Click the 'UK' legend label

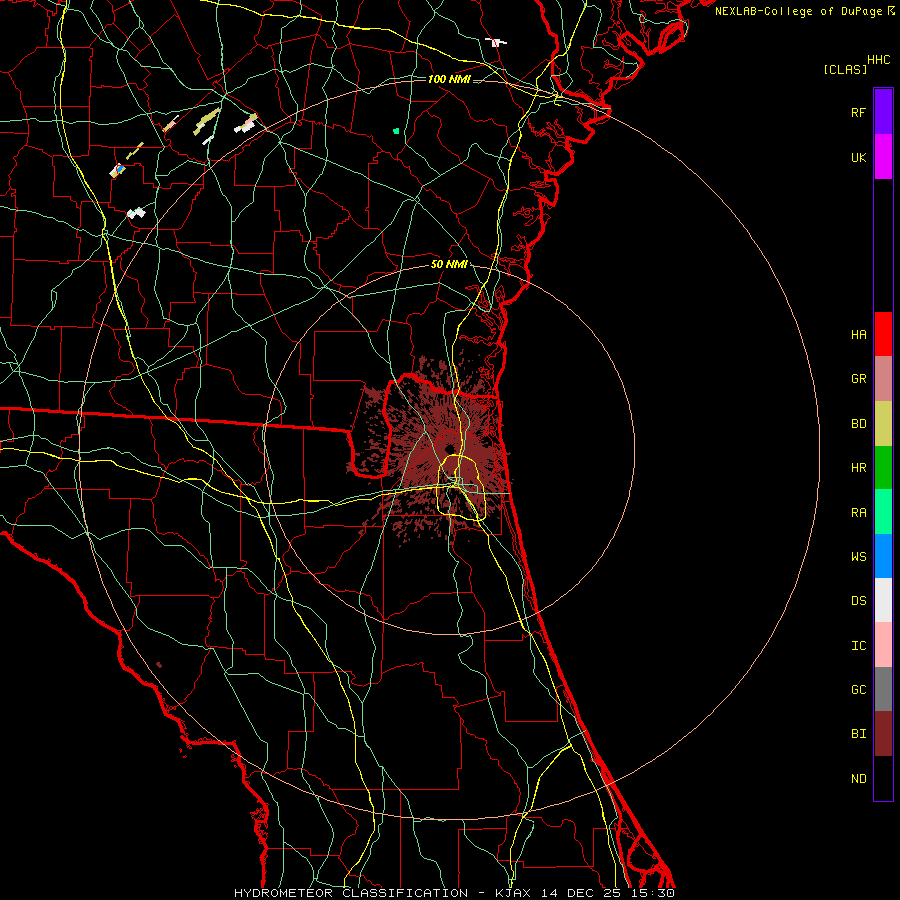tap(858, 157)
